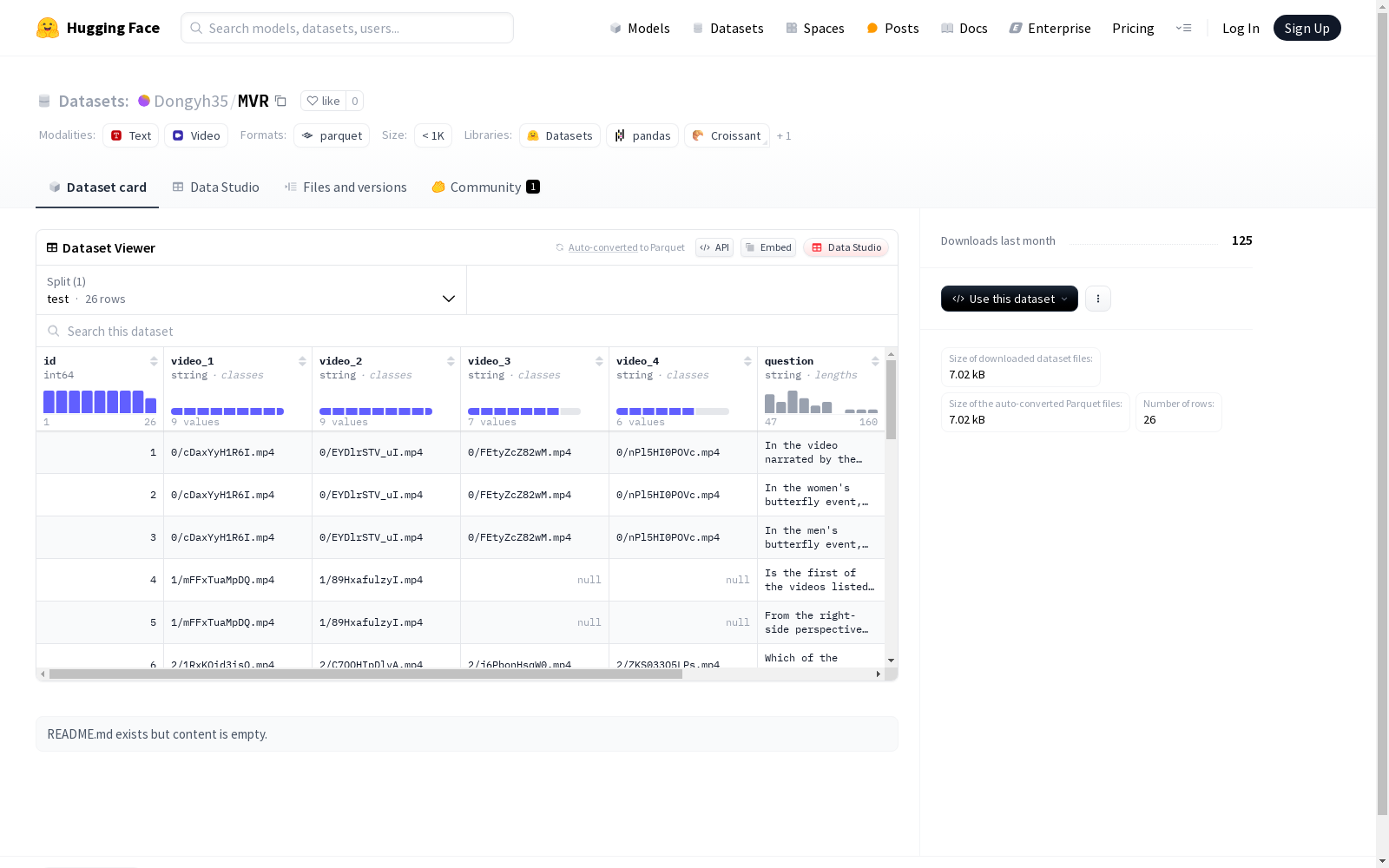Click the table vertical scrollbar
Viewport: 1389px width, 868px height.
tap(891, 398)
